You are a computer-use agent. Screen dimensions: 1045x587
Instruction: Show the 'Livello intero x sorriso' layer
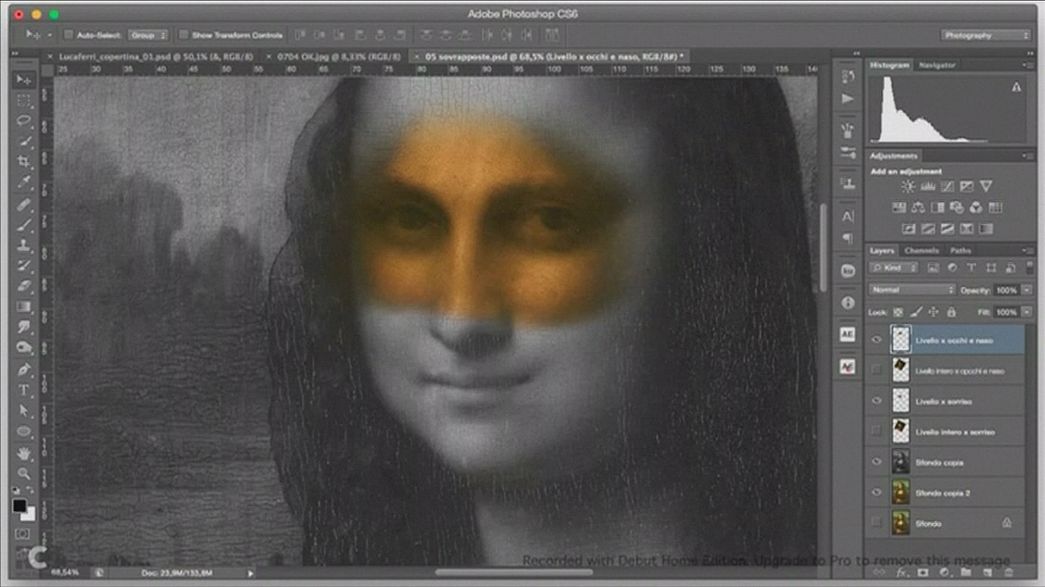point(876,432)
